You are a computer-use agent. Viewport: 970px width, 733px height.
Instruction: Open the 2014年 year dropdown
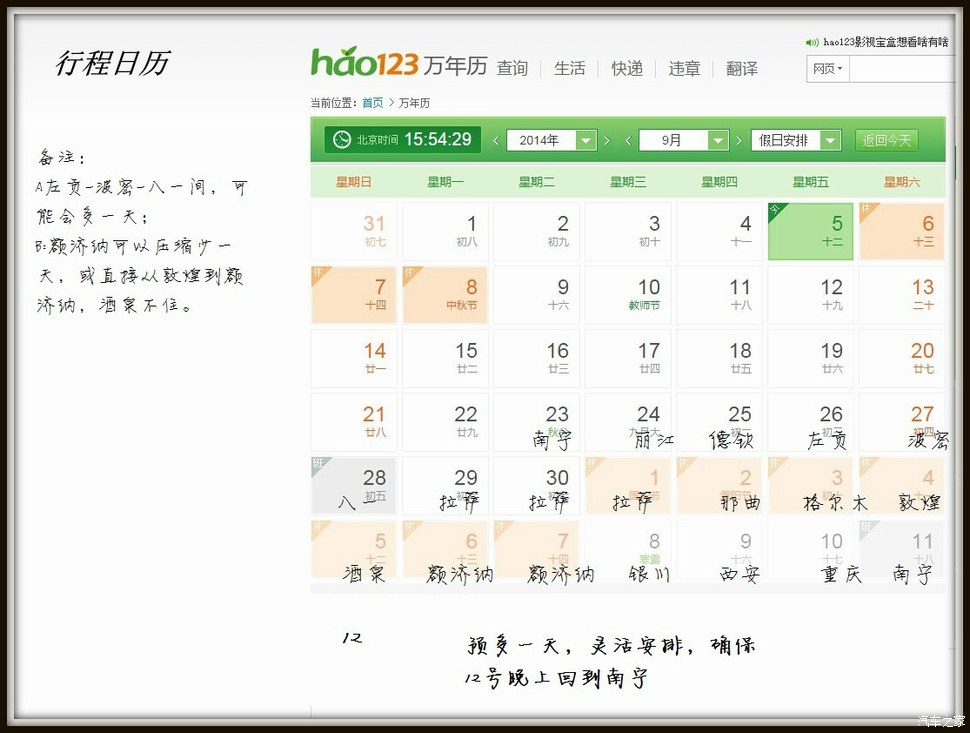[x=551, y=141]
